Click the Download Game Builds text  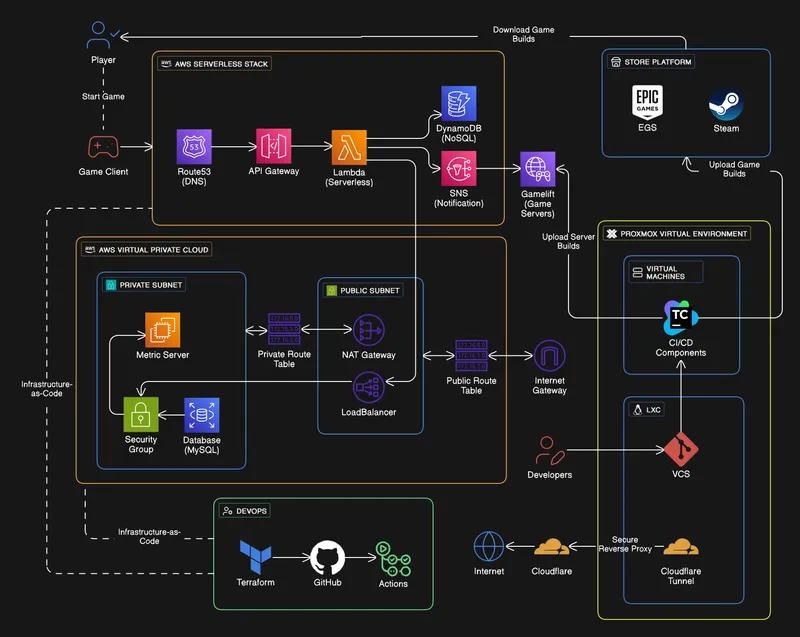coord(523,34)
